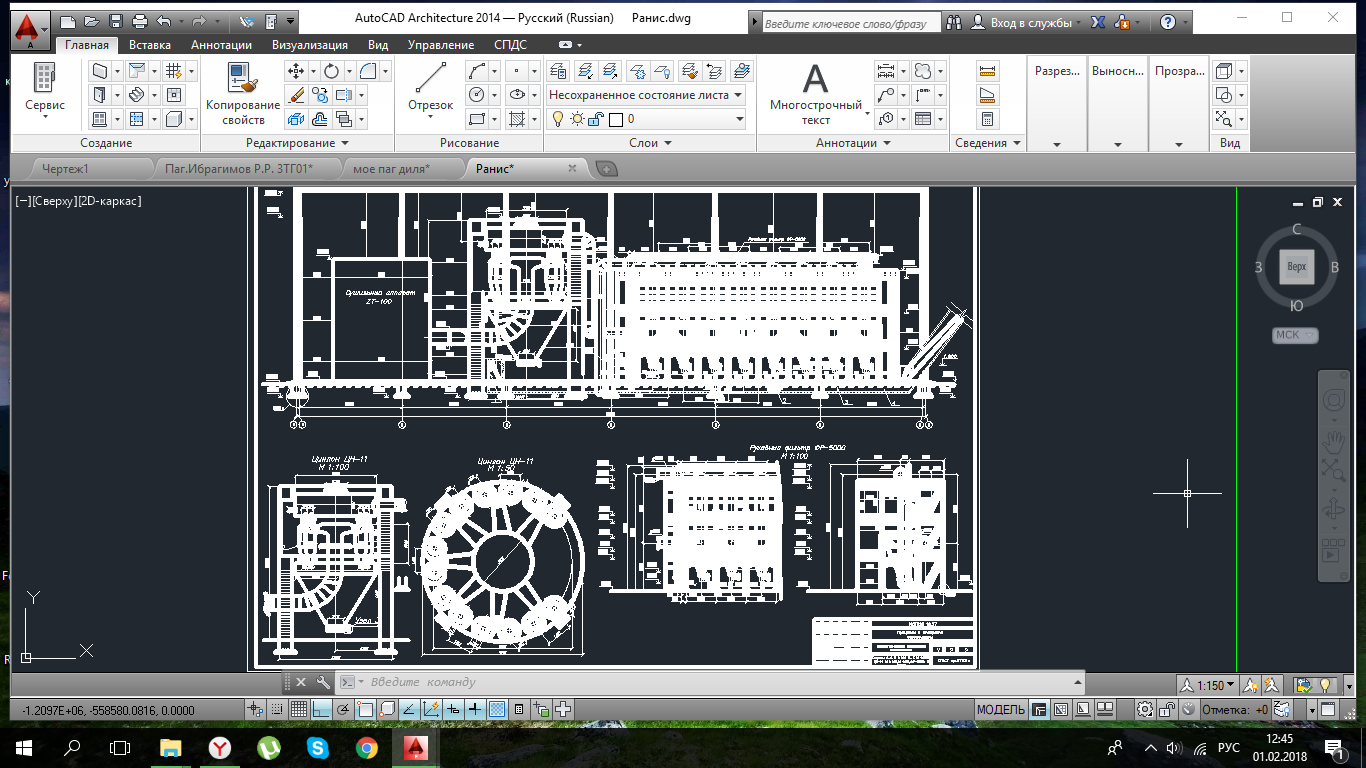Click the Save icon in quick access toolbar
The height and width of the screenshot is (768, 1366).
[116, 21]
